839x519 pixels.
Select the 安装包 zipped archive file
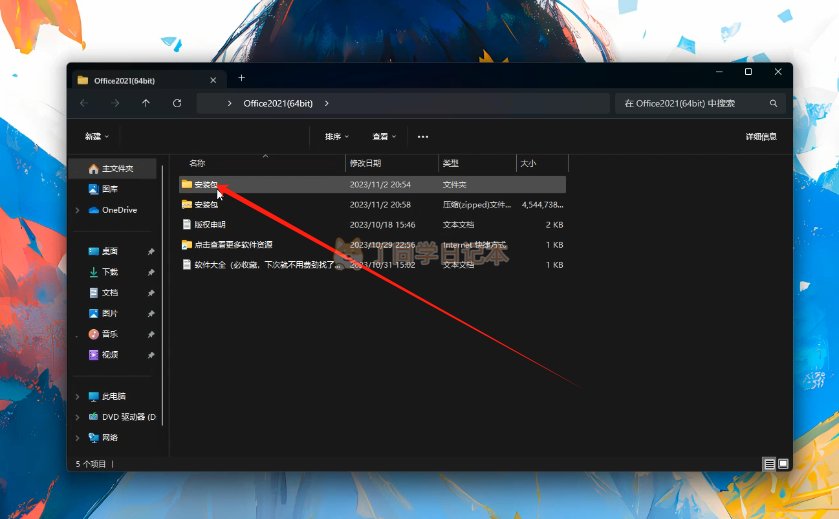pyautogui.click(x=205, y=204)
